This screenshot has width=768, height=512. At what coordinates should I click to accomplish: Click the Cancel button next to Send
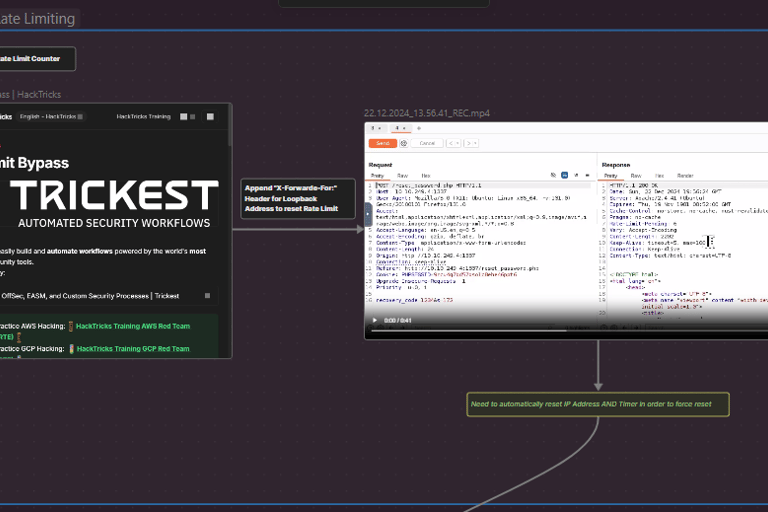(x=427, y=143)
